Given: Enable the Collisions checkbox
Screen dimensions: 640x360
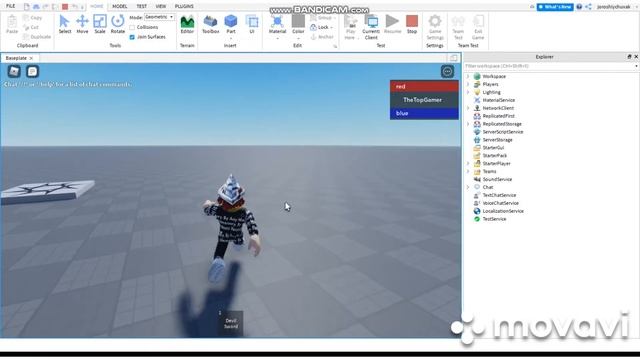Looking at the screenshot, I should (132, 27).
